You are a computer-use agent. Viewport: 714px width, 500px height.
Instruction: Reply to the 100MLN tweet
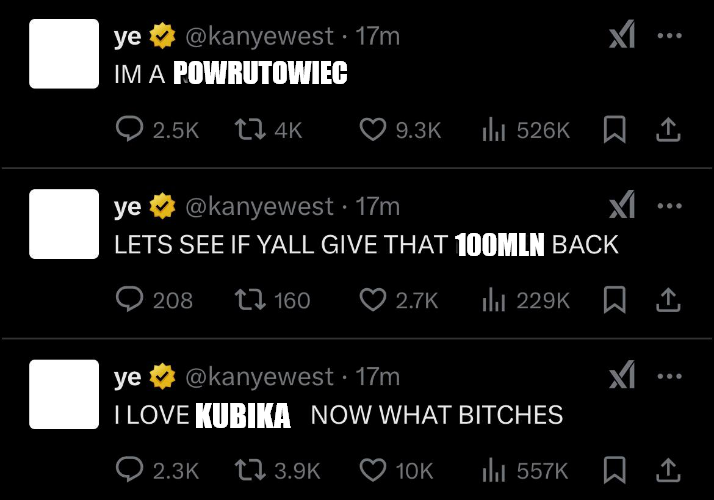click(130, 299)
